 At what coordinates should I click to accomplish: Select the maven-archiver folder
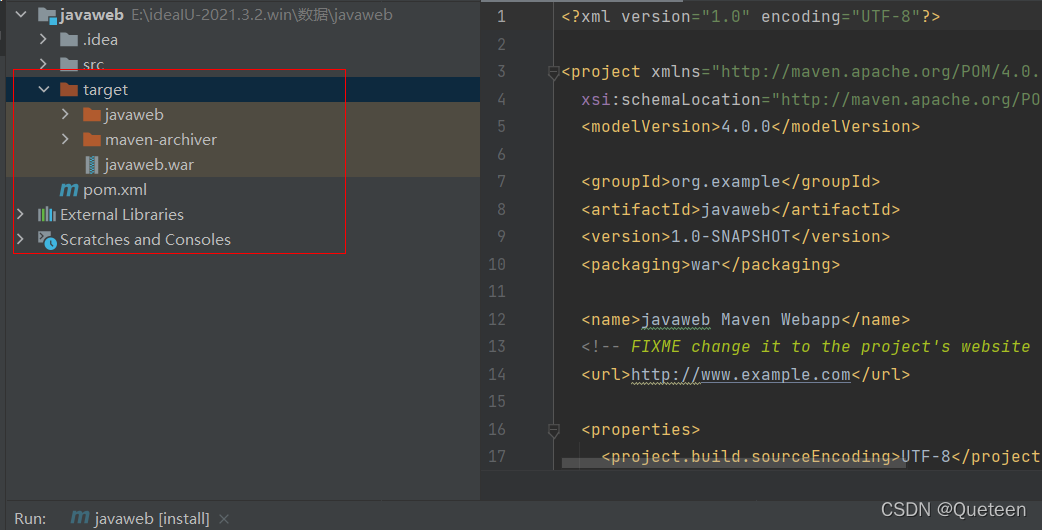(161, 139)
